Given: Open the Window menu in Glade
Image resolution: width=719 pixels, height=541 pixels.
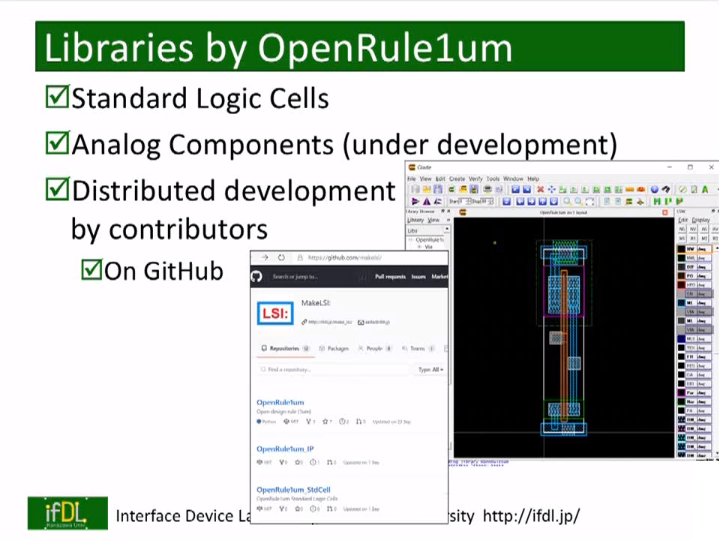Looking at the screenshot, I should point(513,178).
